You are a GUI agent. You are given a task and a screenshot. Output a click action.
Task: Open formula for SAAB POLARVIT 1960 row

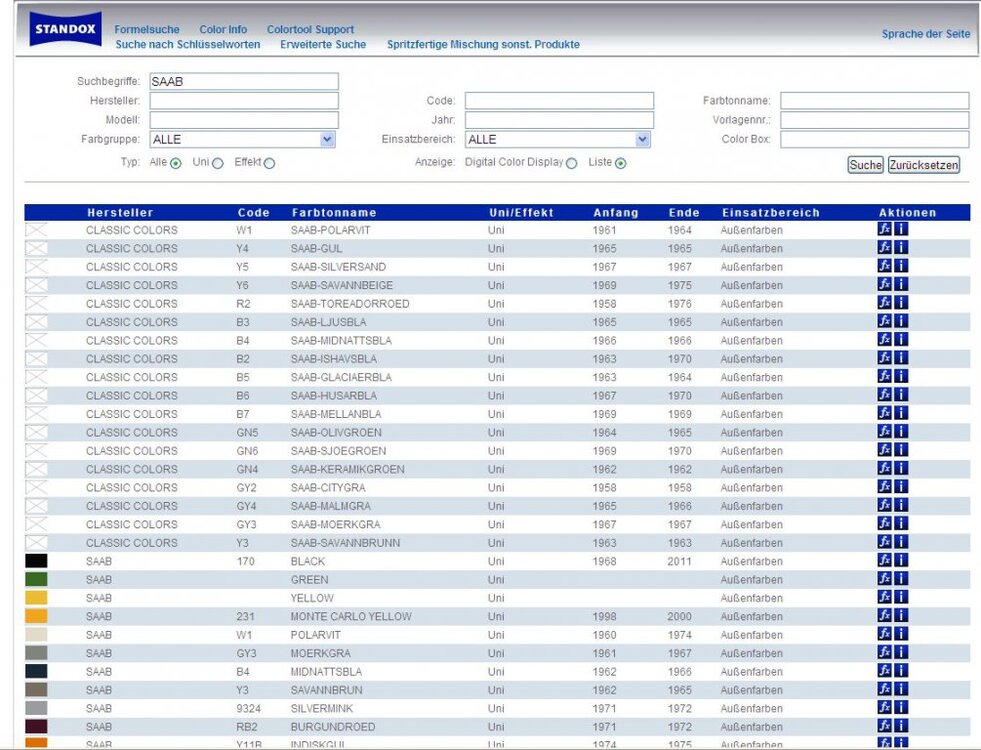pyautogui.click(x=884, y=634)
